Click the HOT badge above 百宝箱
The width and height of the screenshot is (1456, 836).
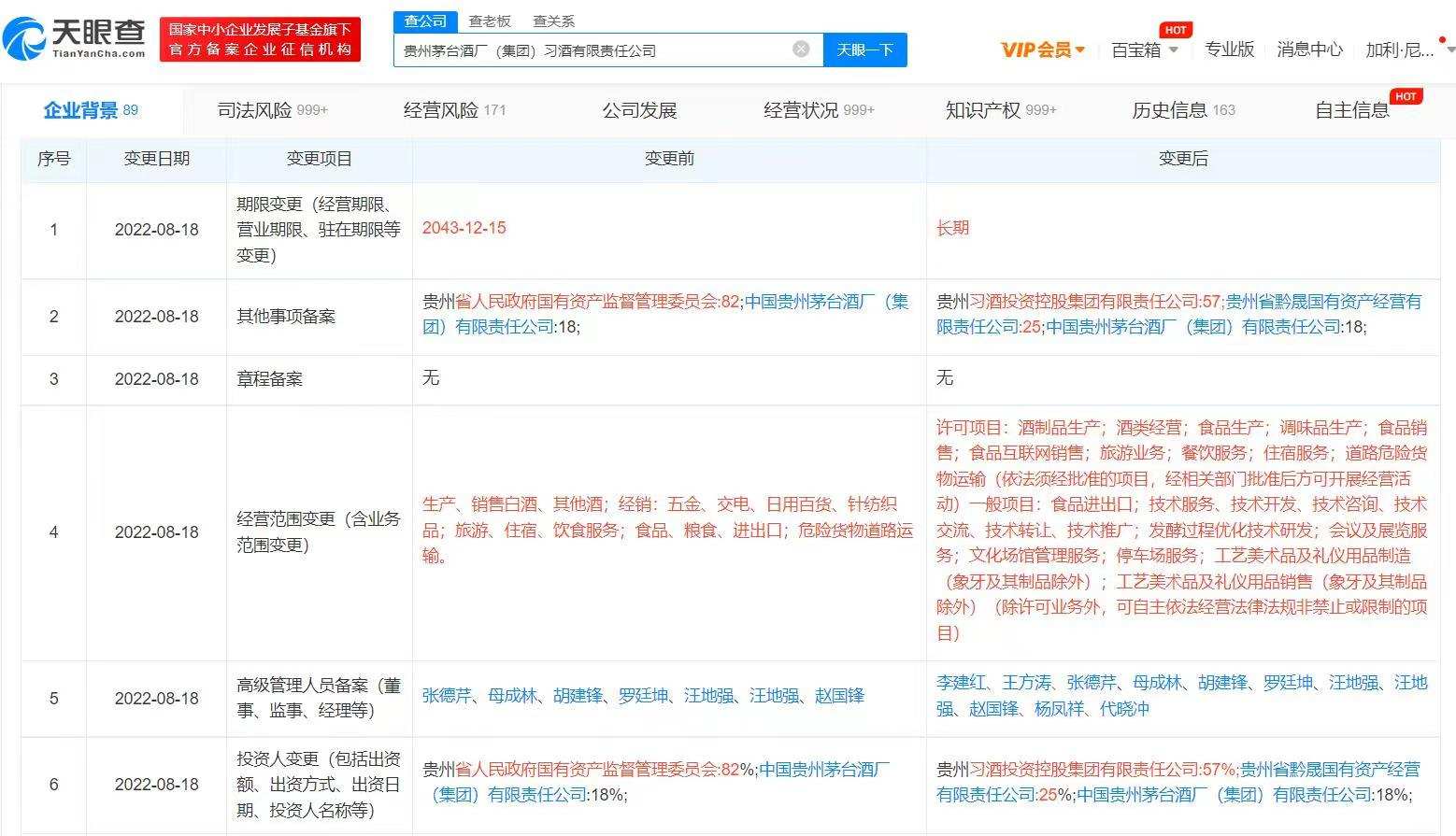point(1176,29)
